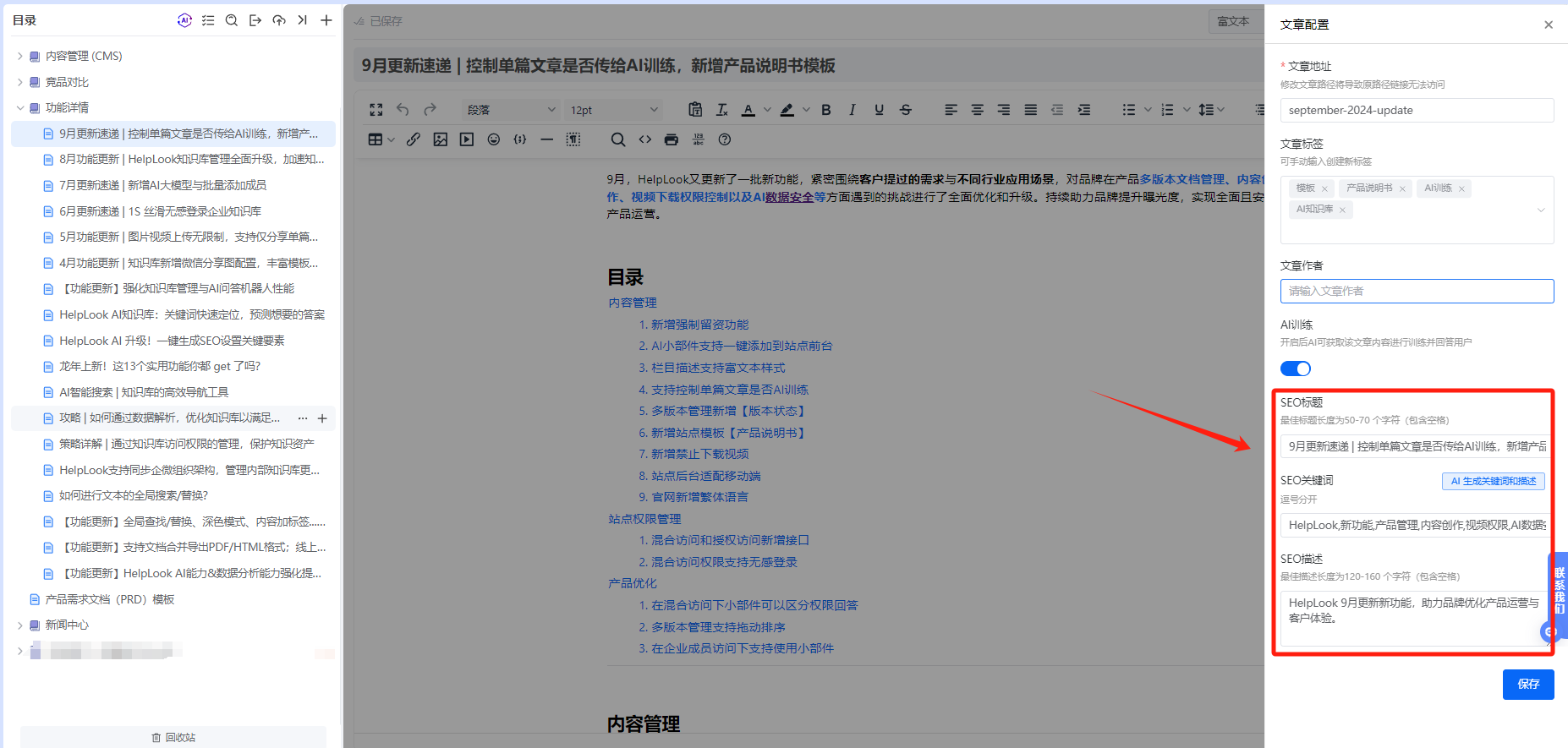Redo the last edit
This screenshot has width=1568, height=748.
tap(430, 110)
